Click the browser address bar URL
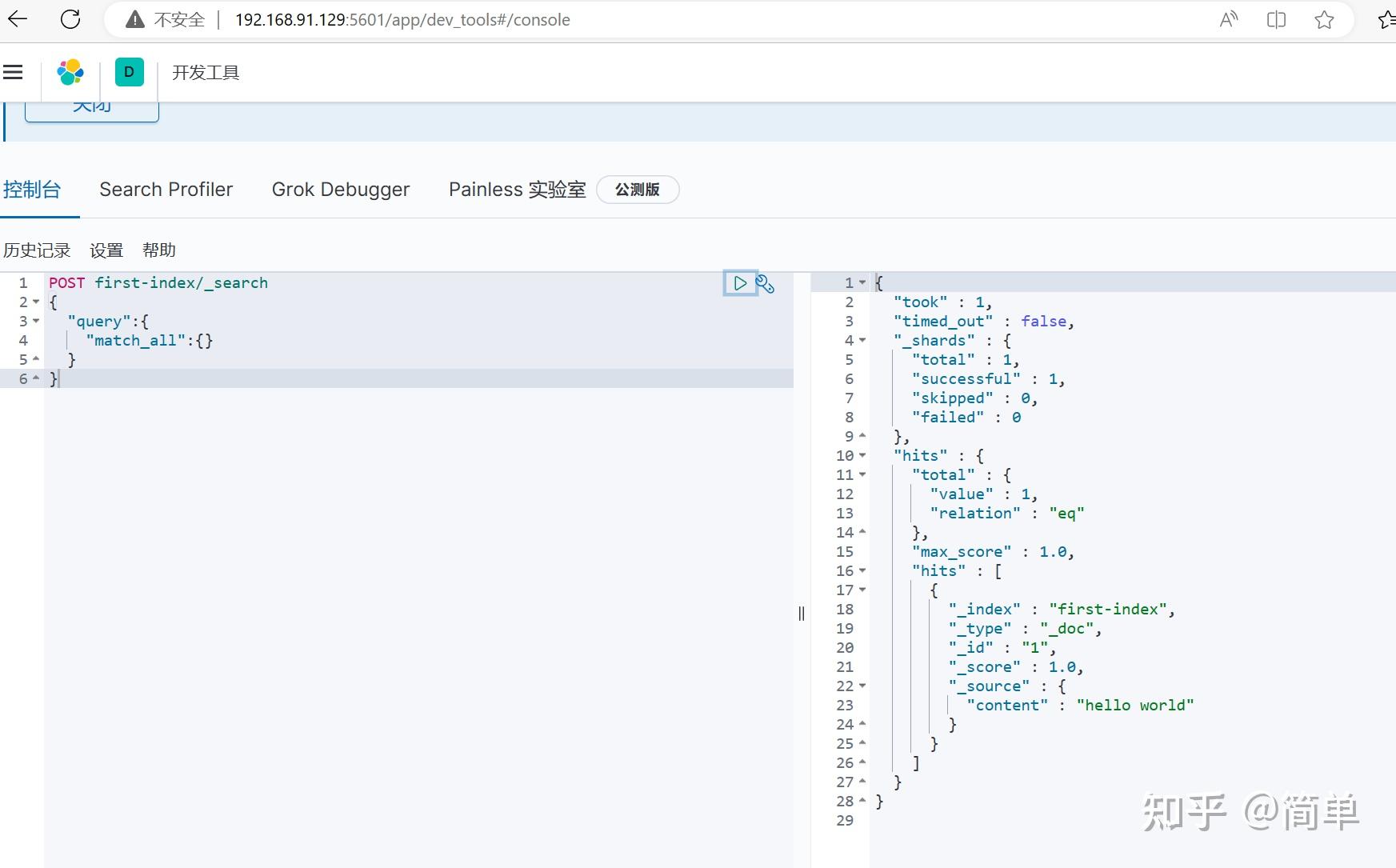 pos(400,19)
